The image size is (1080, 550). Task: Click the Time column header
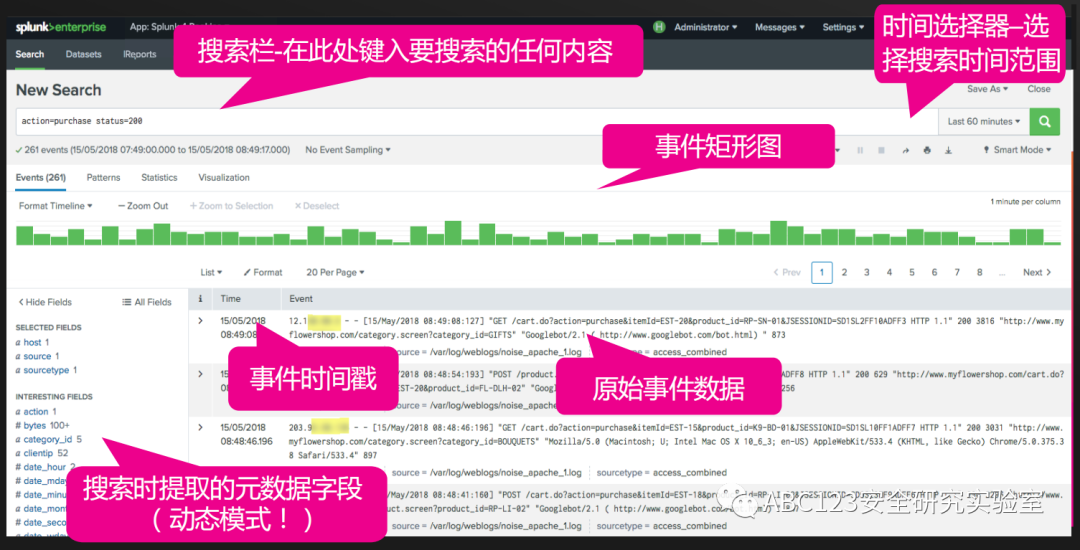point(231,299)
